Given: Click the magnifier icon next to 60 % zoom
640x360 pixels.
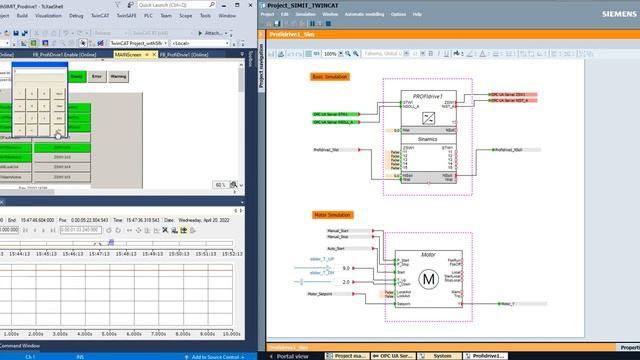Looking at the screenshot, I should (x=234, y=185).
